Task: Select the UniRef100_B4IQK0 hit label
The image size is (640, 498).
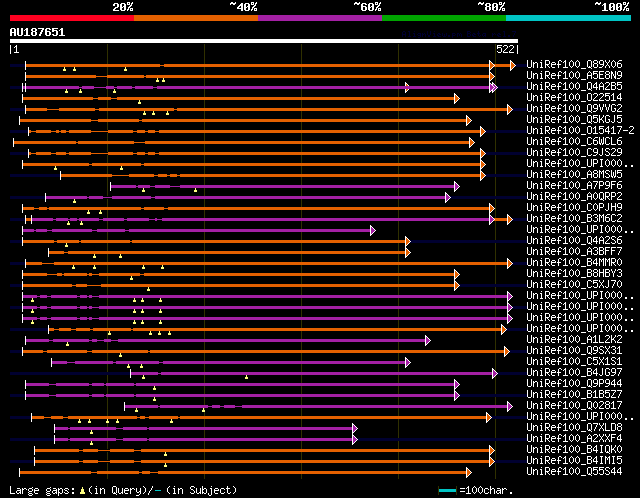Action: click(x=574, y=450)
